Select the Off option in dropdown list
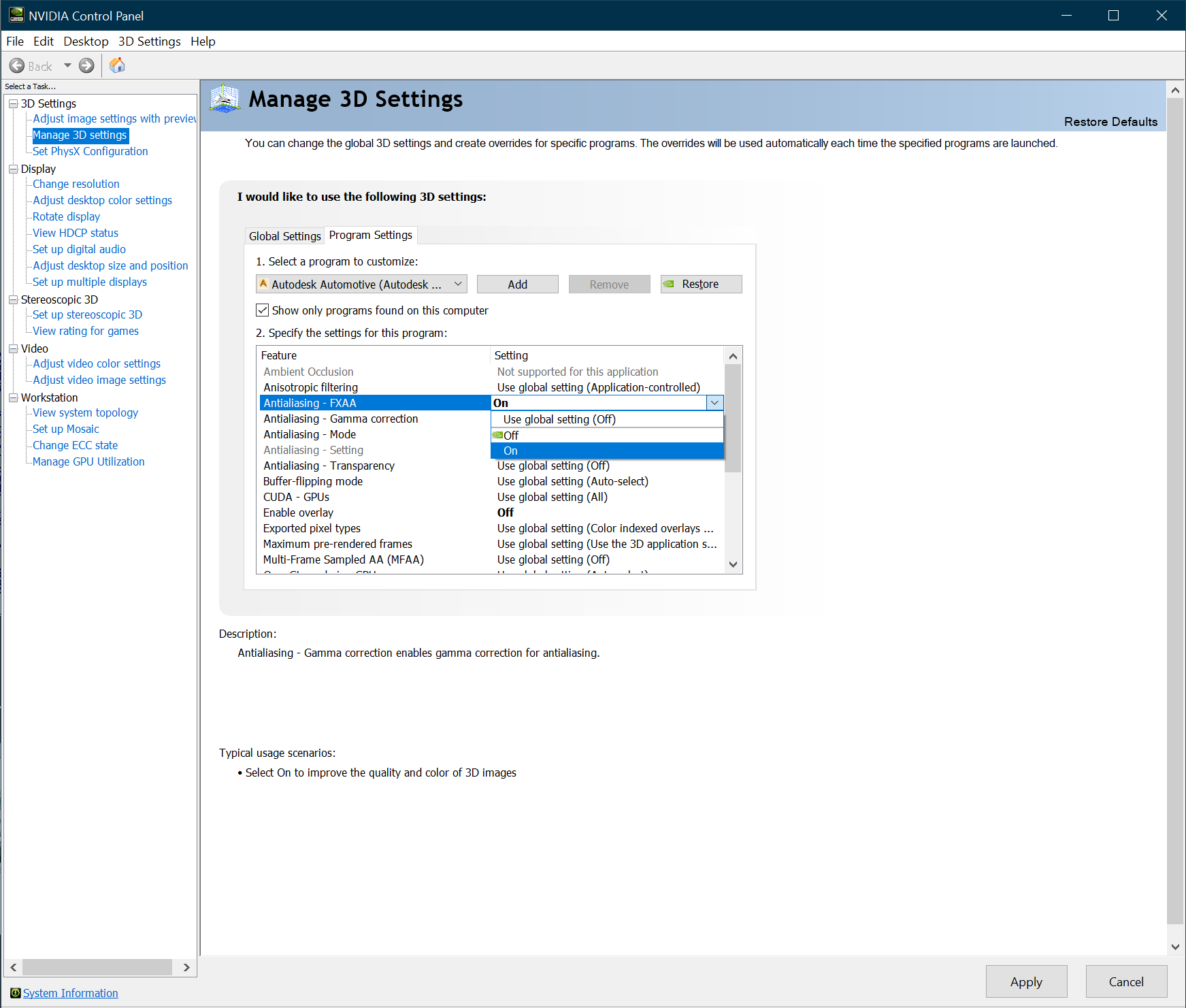Viewport: 1186px width, 1008px height. (x=607, y=435)
